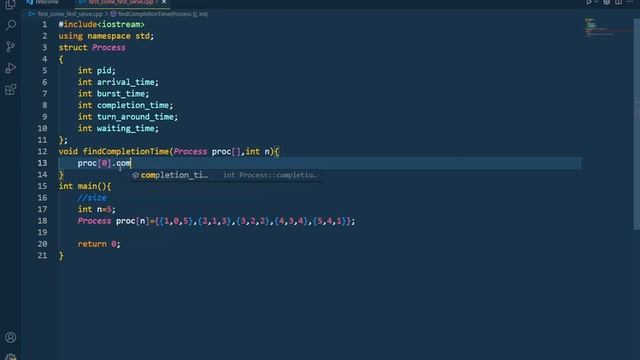Click the 'Process proc[n]=' initializer line
Viewport: 640px width, 360px height.
click(x=216, y=221)
